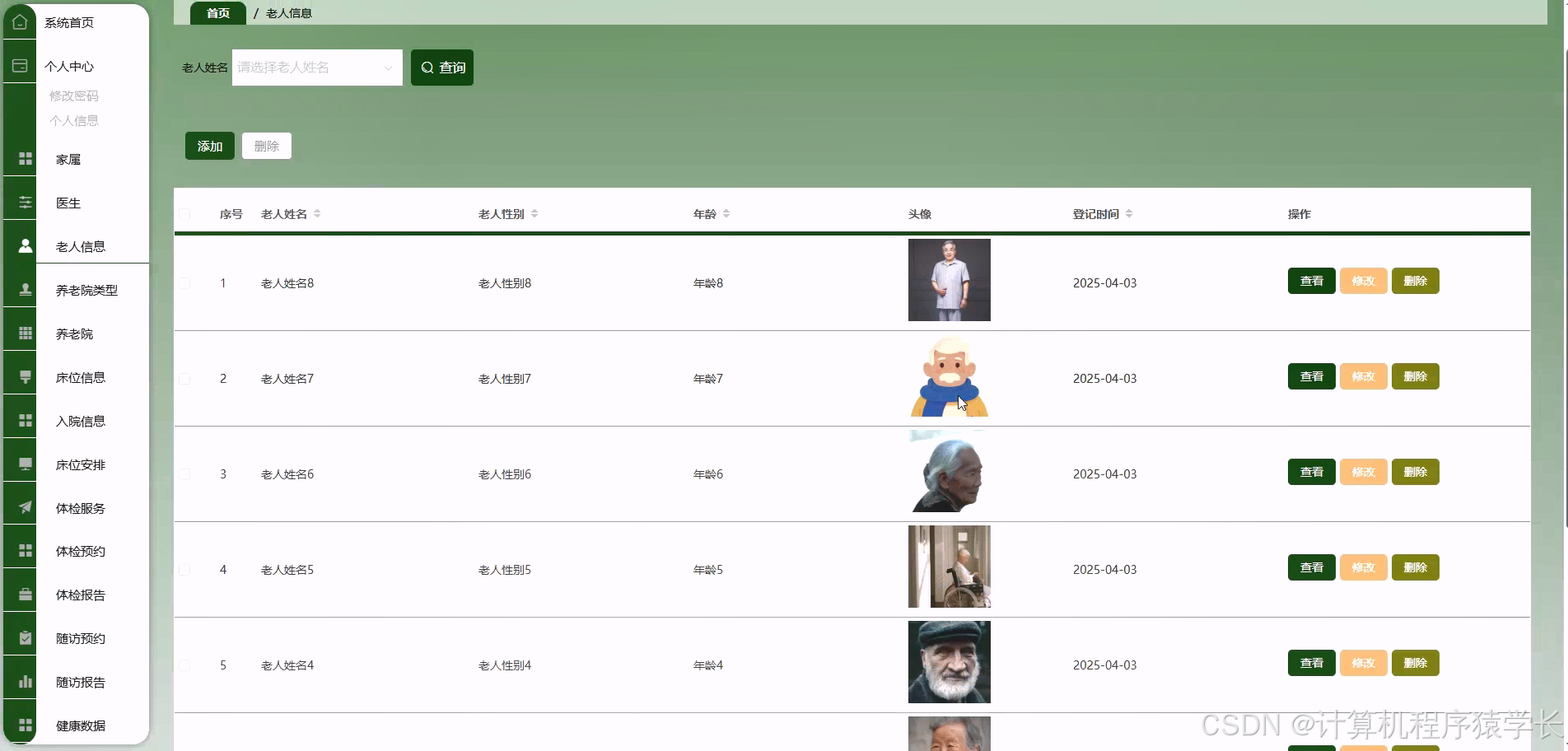Click the person icon beside 老人信息
The width and height of the screenshot is (1568, 751).
26,245
